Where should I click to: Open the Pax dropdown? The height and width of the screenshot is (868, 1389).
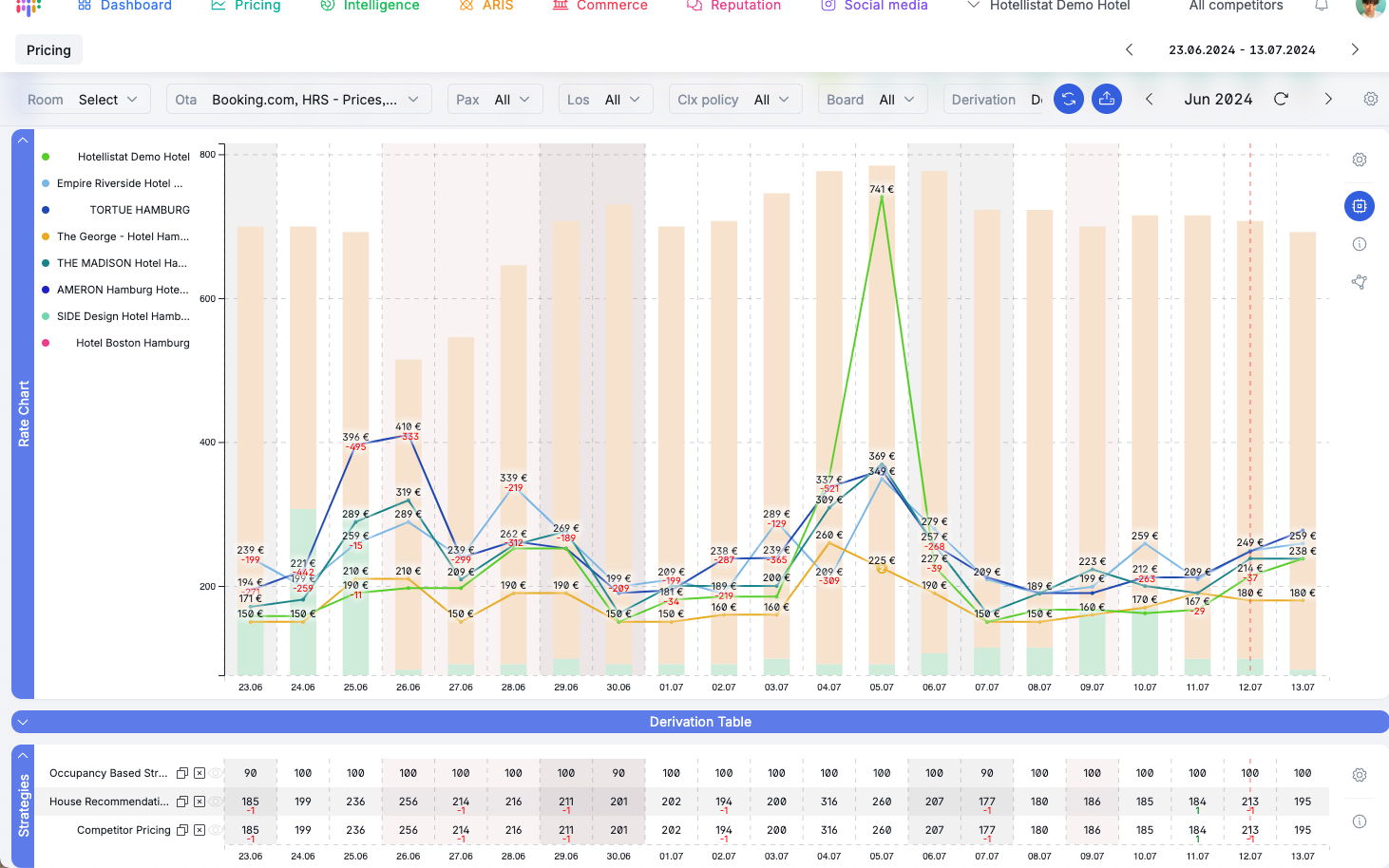(x=494, y=99)
